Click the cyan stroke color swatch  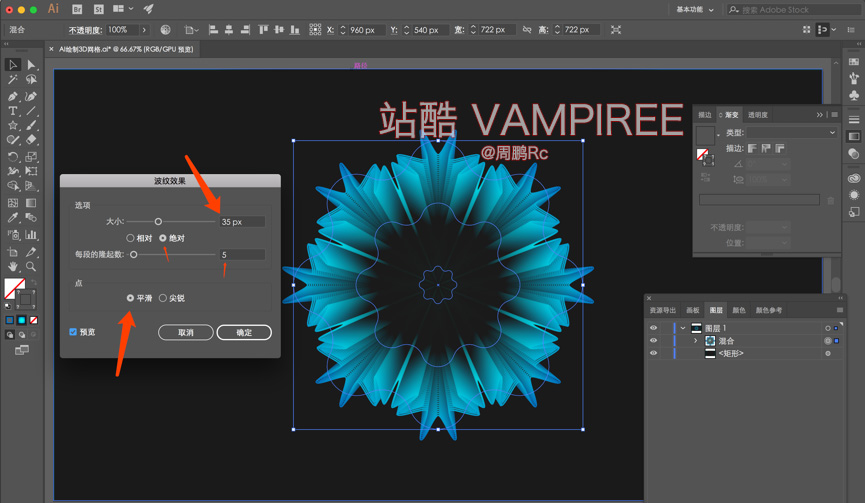click(22, 320)
